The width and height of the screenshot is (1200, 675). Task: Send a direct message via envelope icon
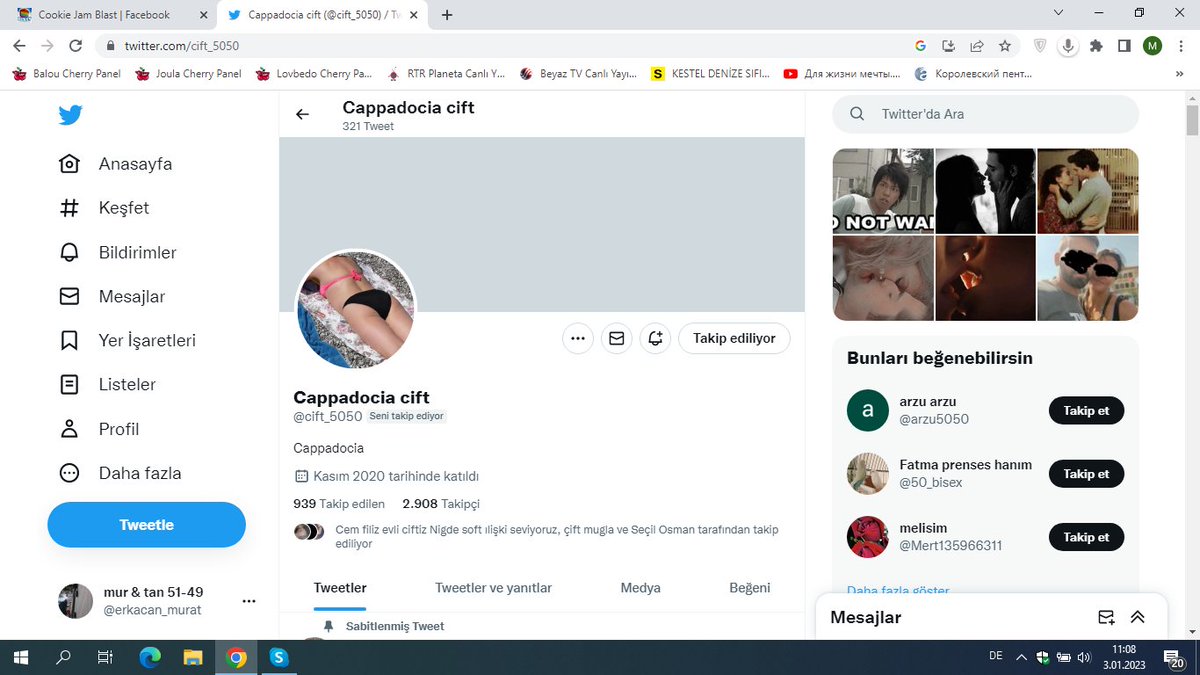(x=616, y=338)
